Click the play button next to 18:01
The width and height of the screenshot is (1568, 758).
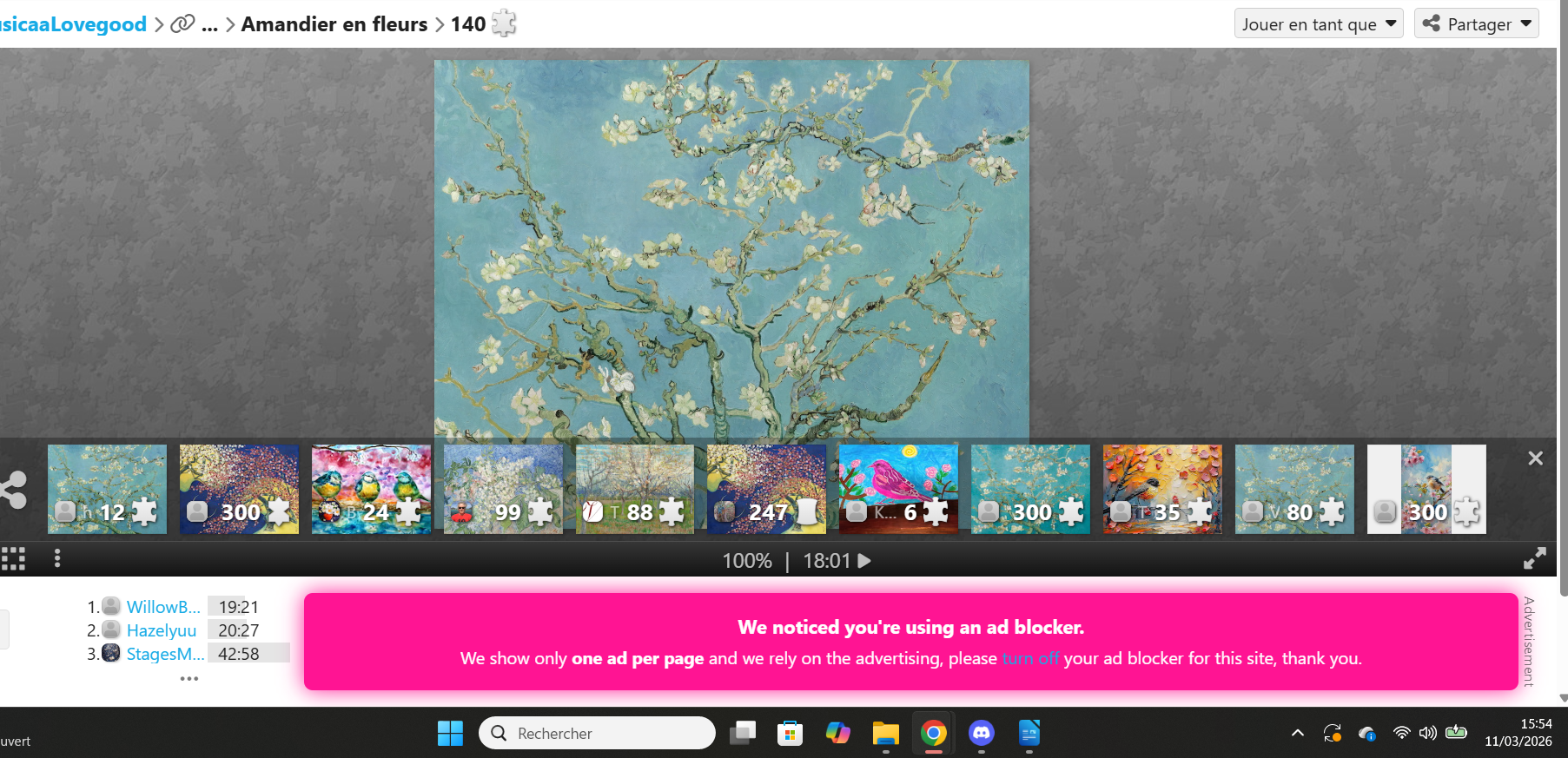pos(864,561)
